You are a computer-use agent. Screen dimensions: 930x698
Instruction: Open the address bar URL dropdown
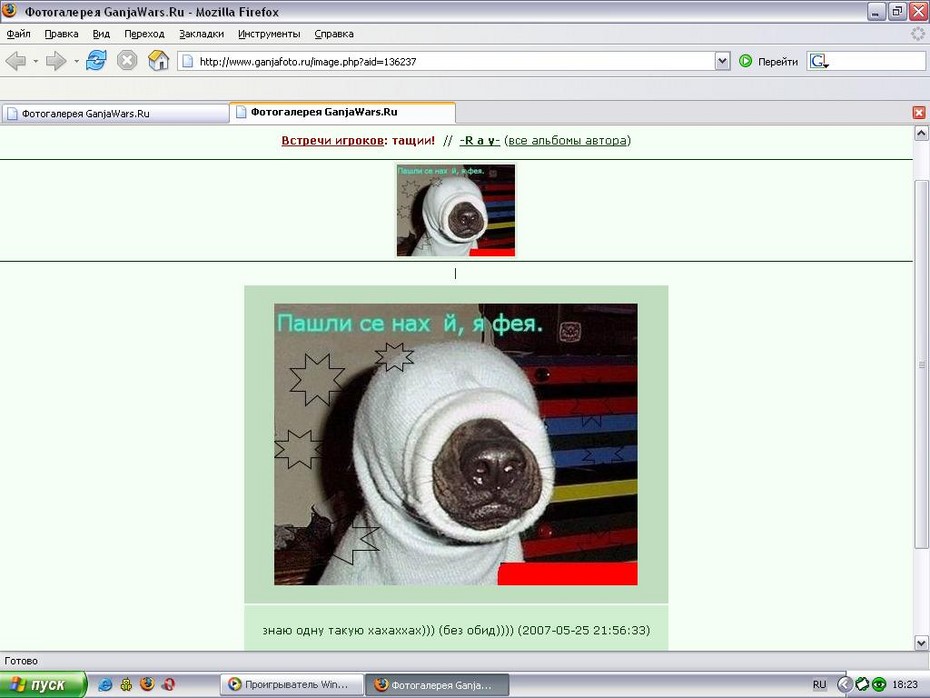722,61
